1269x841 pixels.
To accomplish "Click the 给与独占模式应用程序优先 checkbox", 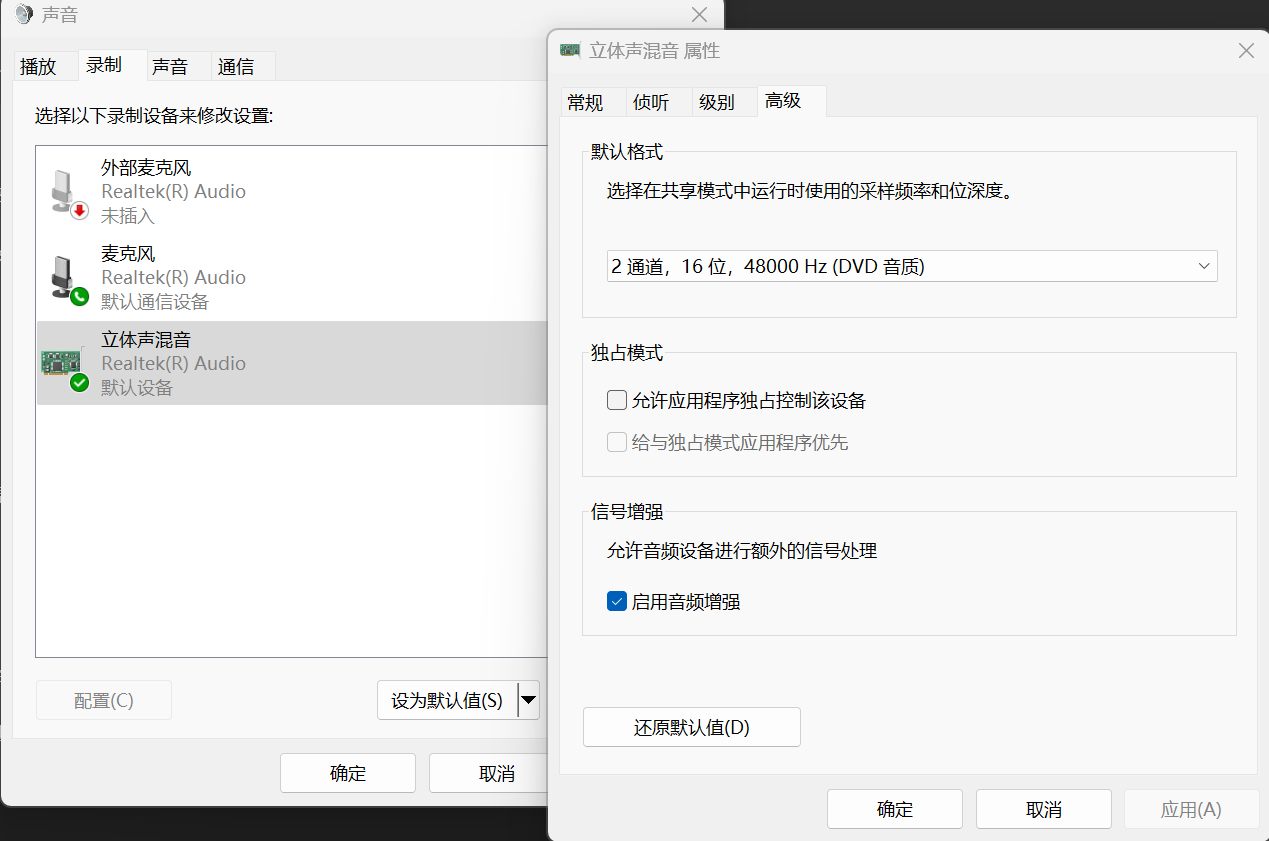I will click(x=617, y=441).
